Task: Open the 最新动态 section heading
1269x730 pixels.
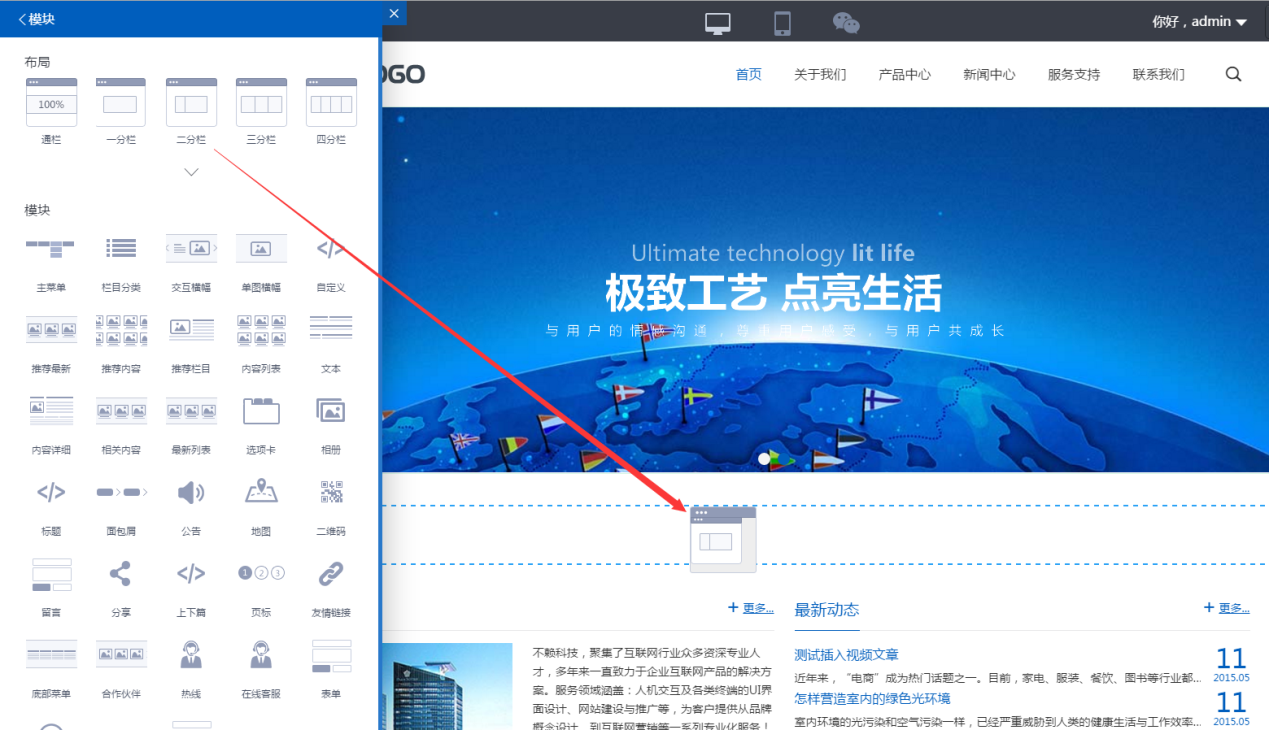Action: pos(826,610)
